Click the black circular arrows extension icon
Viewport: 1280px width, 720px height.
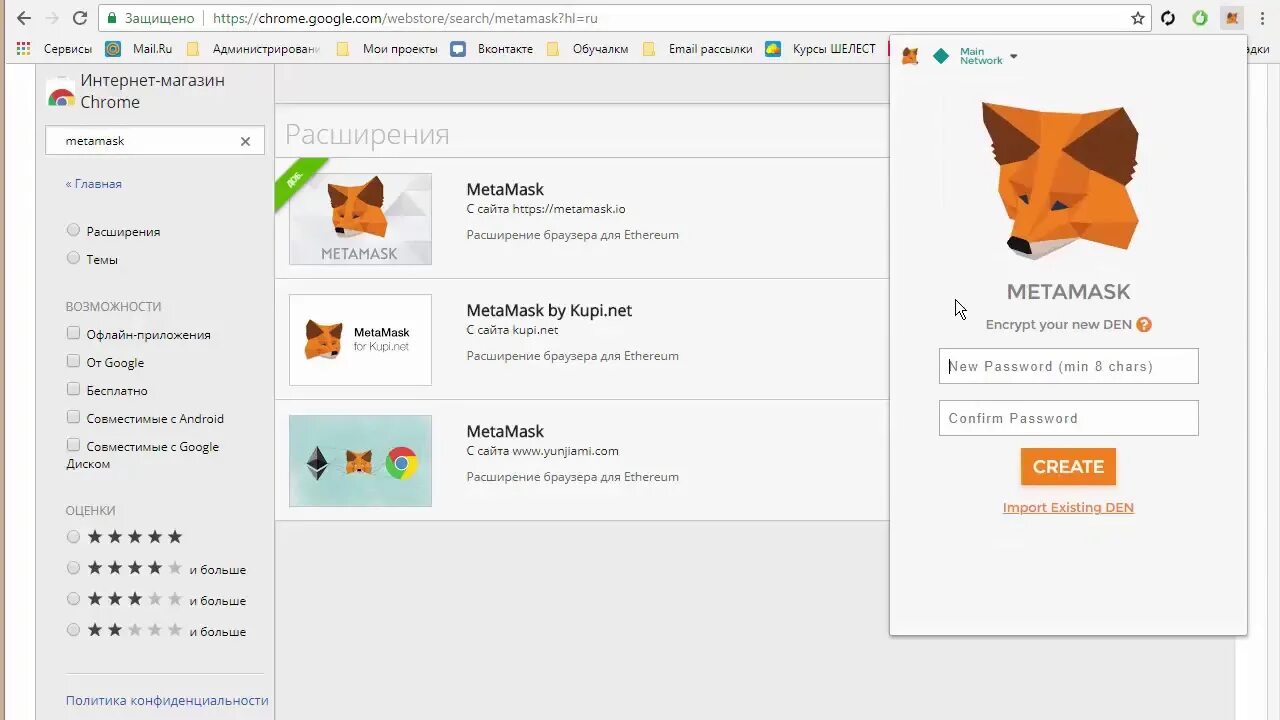1168,18
